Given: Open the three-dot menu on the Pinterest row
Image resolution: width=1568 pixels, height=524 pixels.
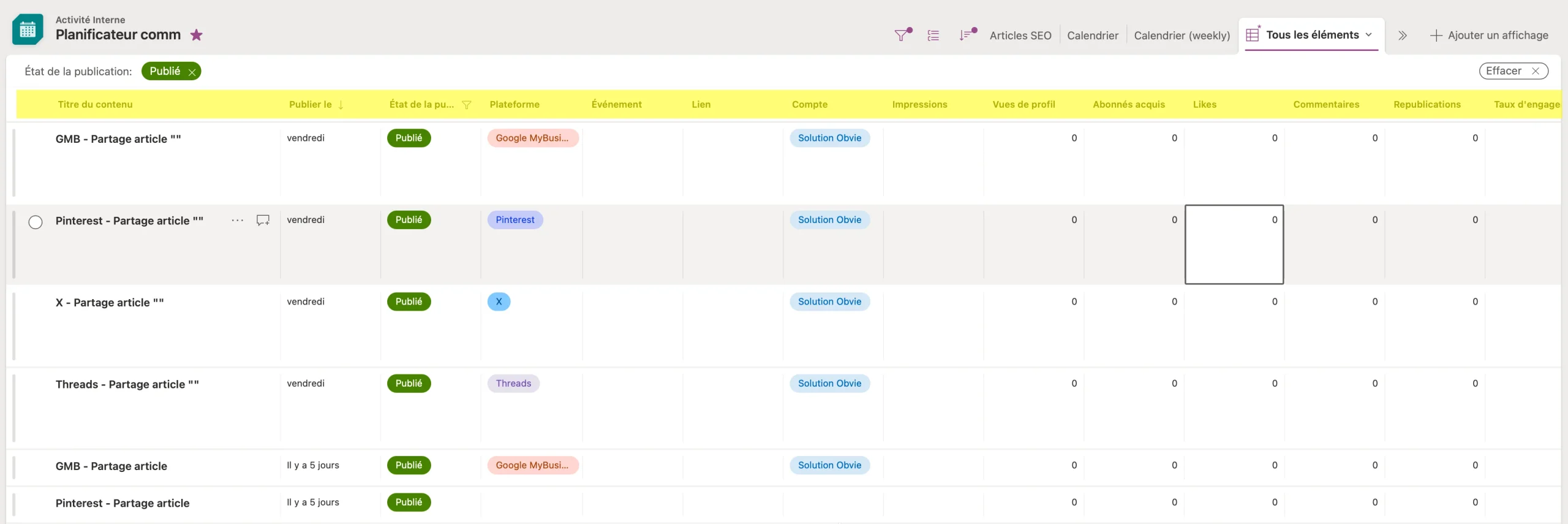Looking at the screenshot, I should (238, 221).
